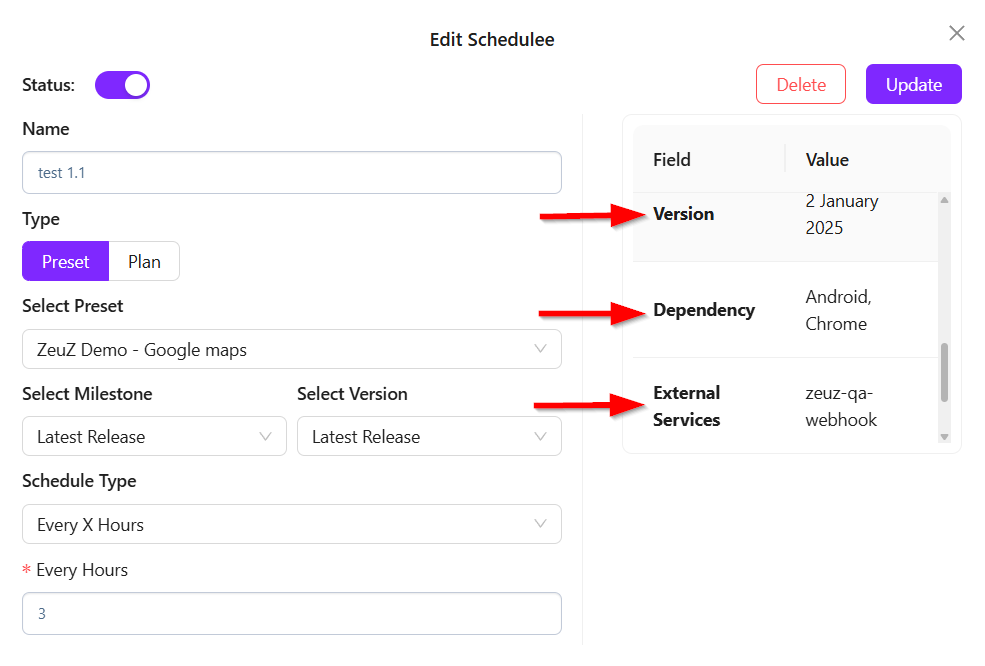The height and width of the screenshot is (666, 985).
Task: Click the scroll up arrow in table
Action: point(944,201)
